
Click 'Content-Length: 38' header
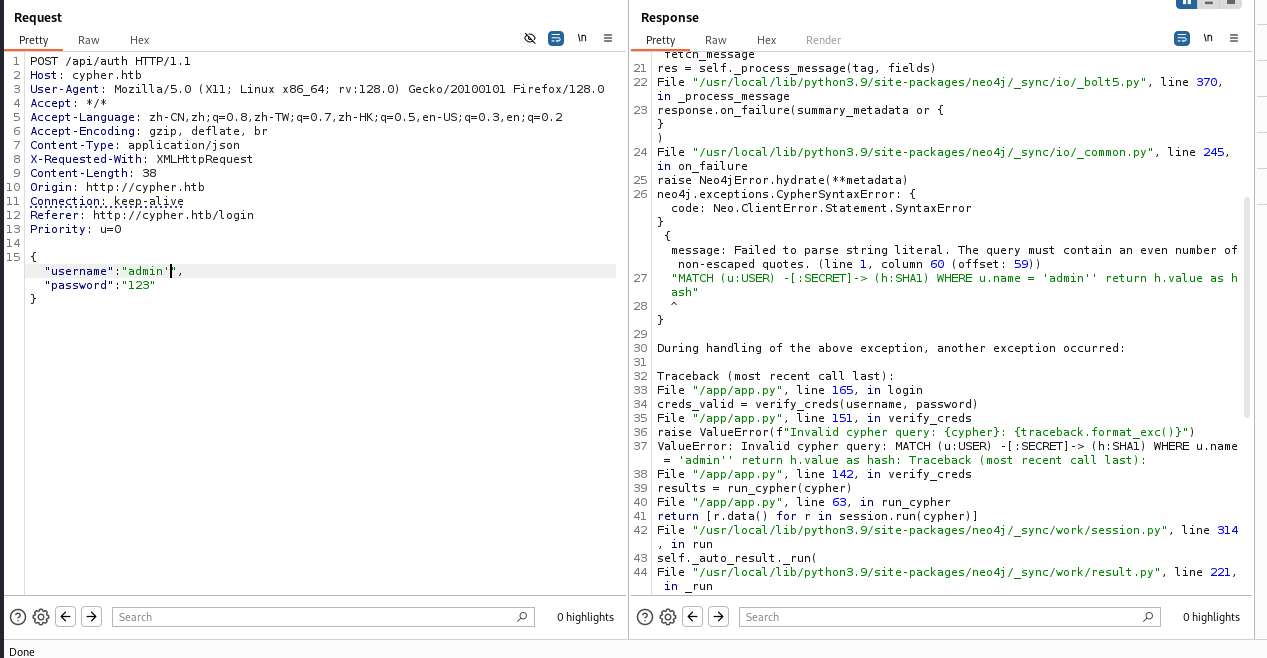(93, 173)
